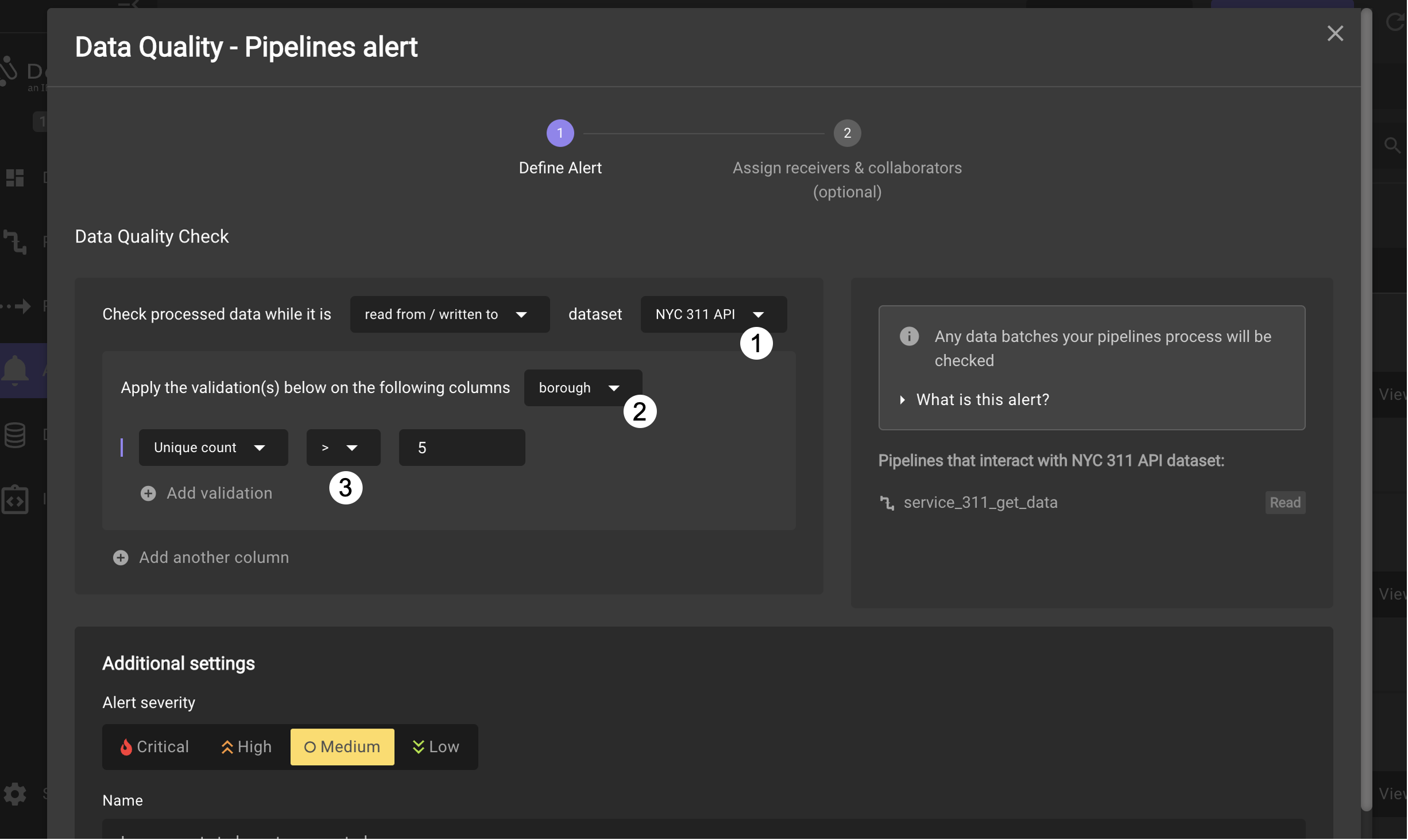Click the pipeline icon next to service_311_get_data
Image resolution: width=1408 pixels, height=840 pixels.
888,503
